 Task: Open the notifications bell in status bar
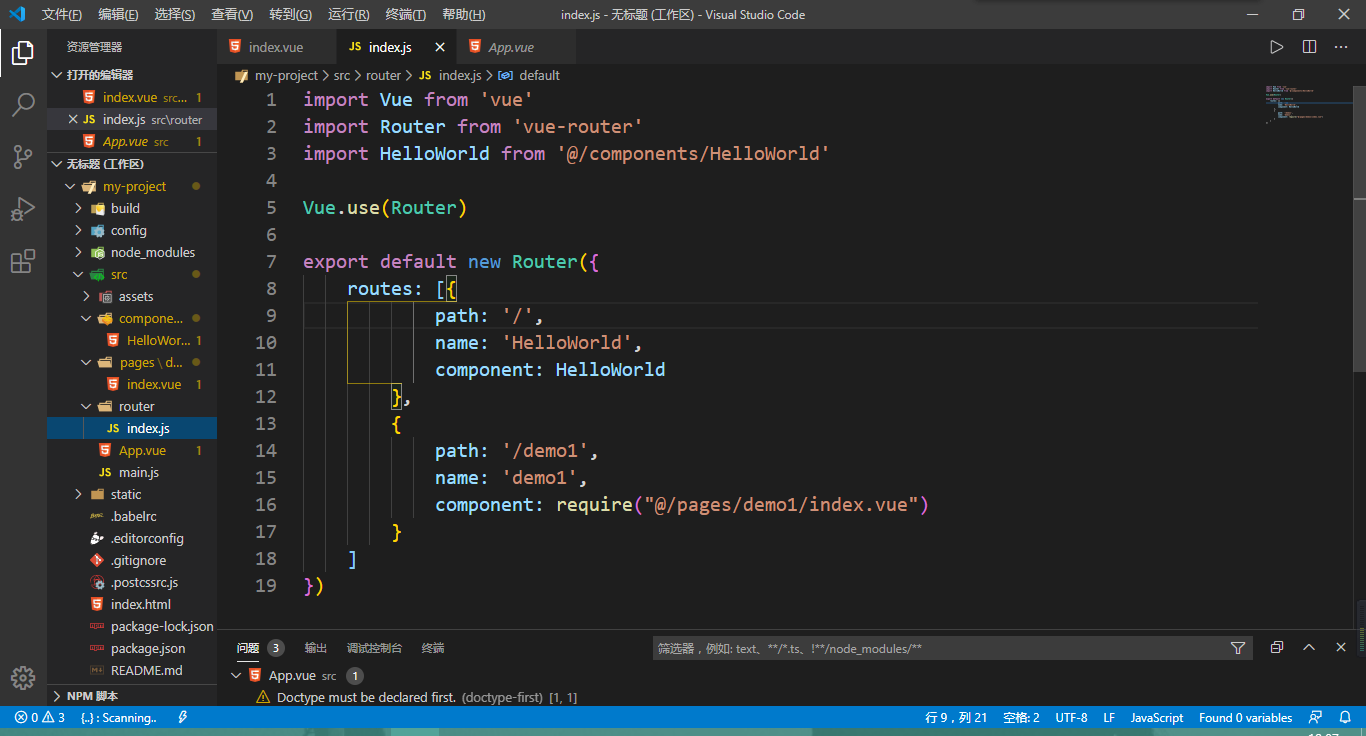1345,718
